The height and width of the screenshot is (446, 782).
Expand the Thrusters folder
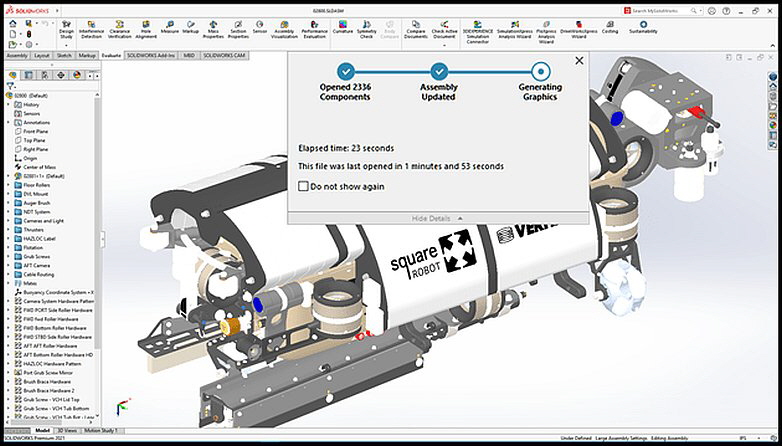[8, 230]
